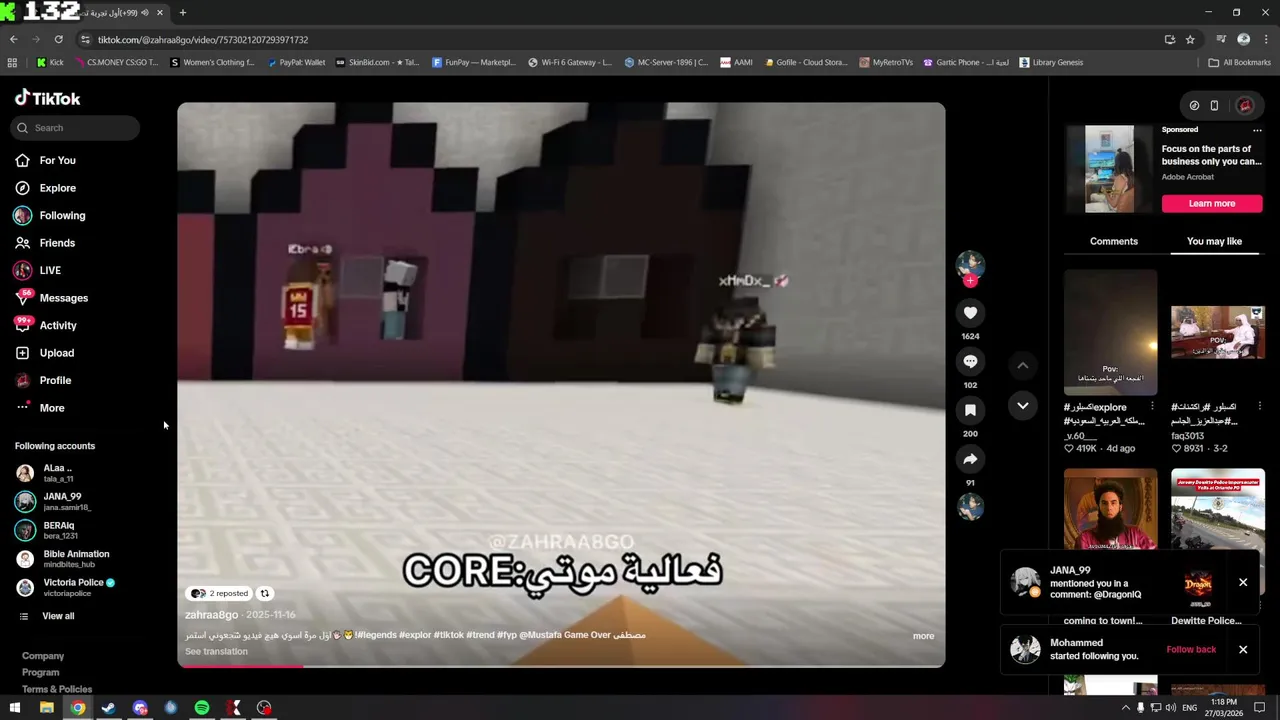Save video with bookmark icon

point(970,410)
